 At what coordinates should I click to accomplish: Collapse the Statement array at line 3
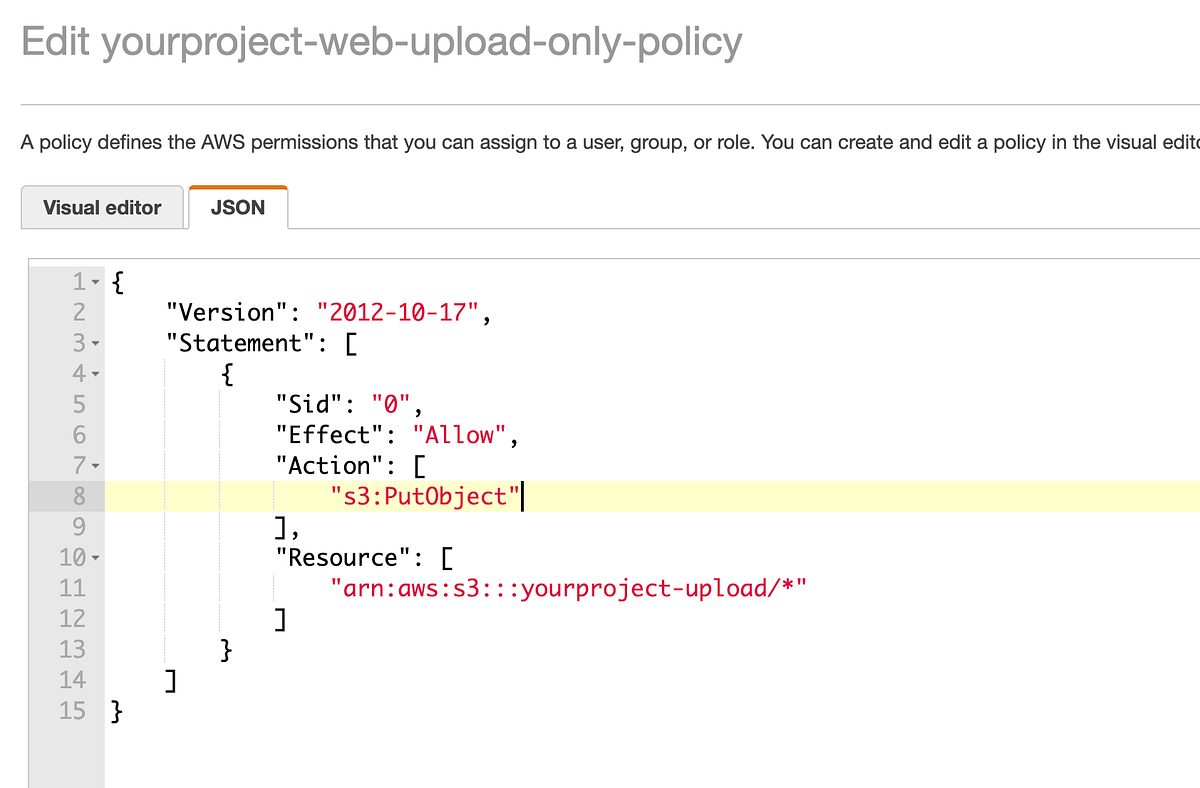tap(94, 342)
